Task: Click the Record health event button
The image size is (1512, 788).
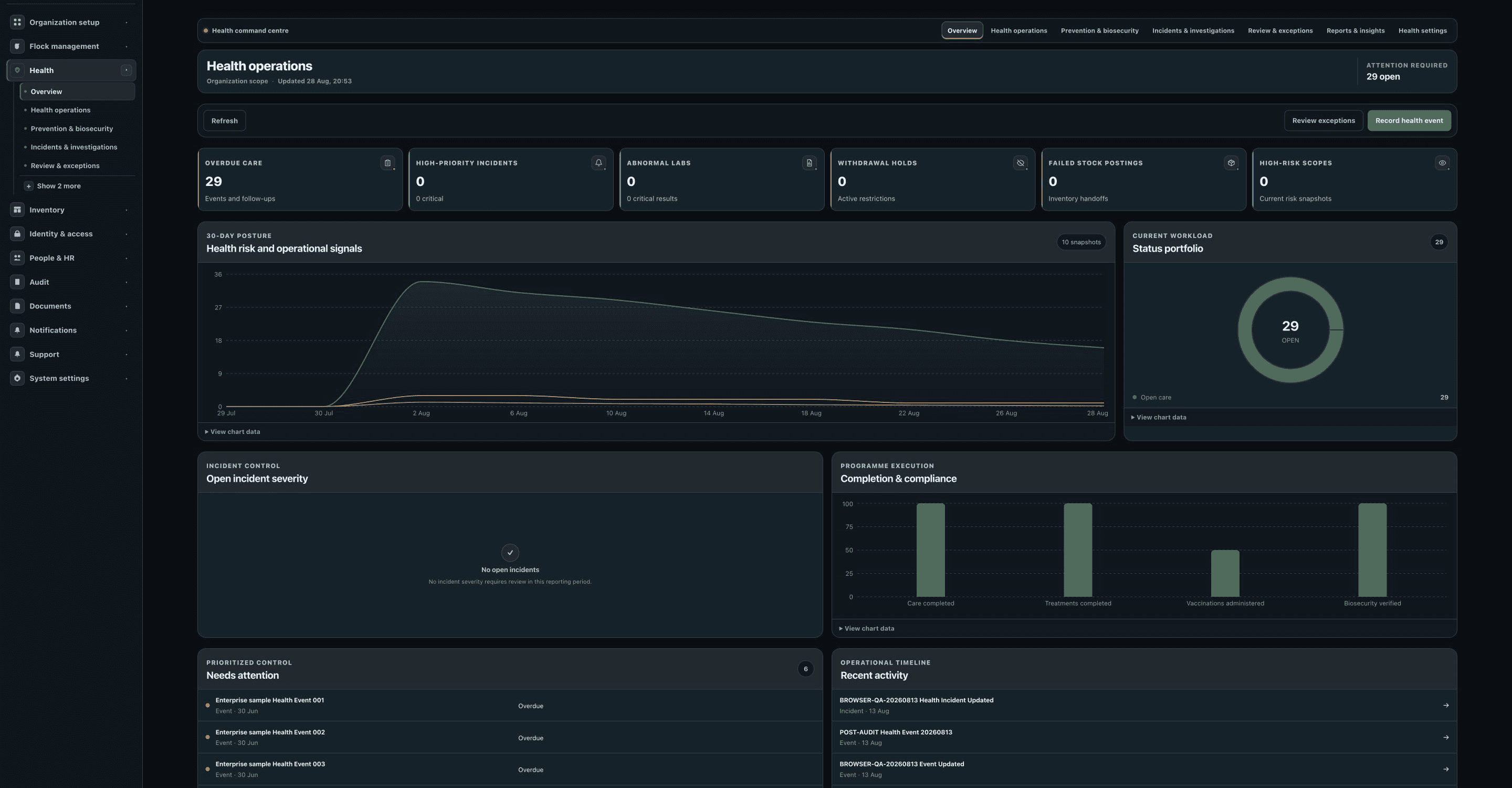Action: (1409, 121)
